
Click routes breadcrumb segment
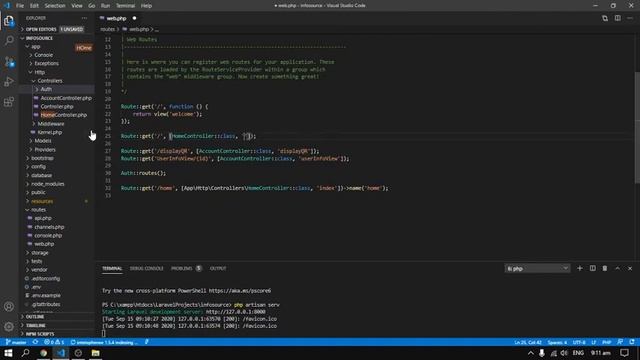point(107,29)
